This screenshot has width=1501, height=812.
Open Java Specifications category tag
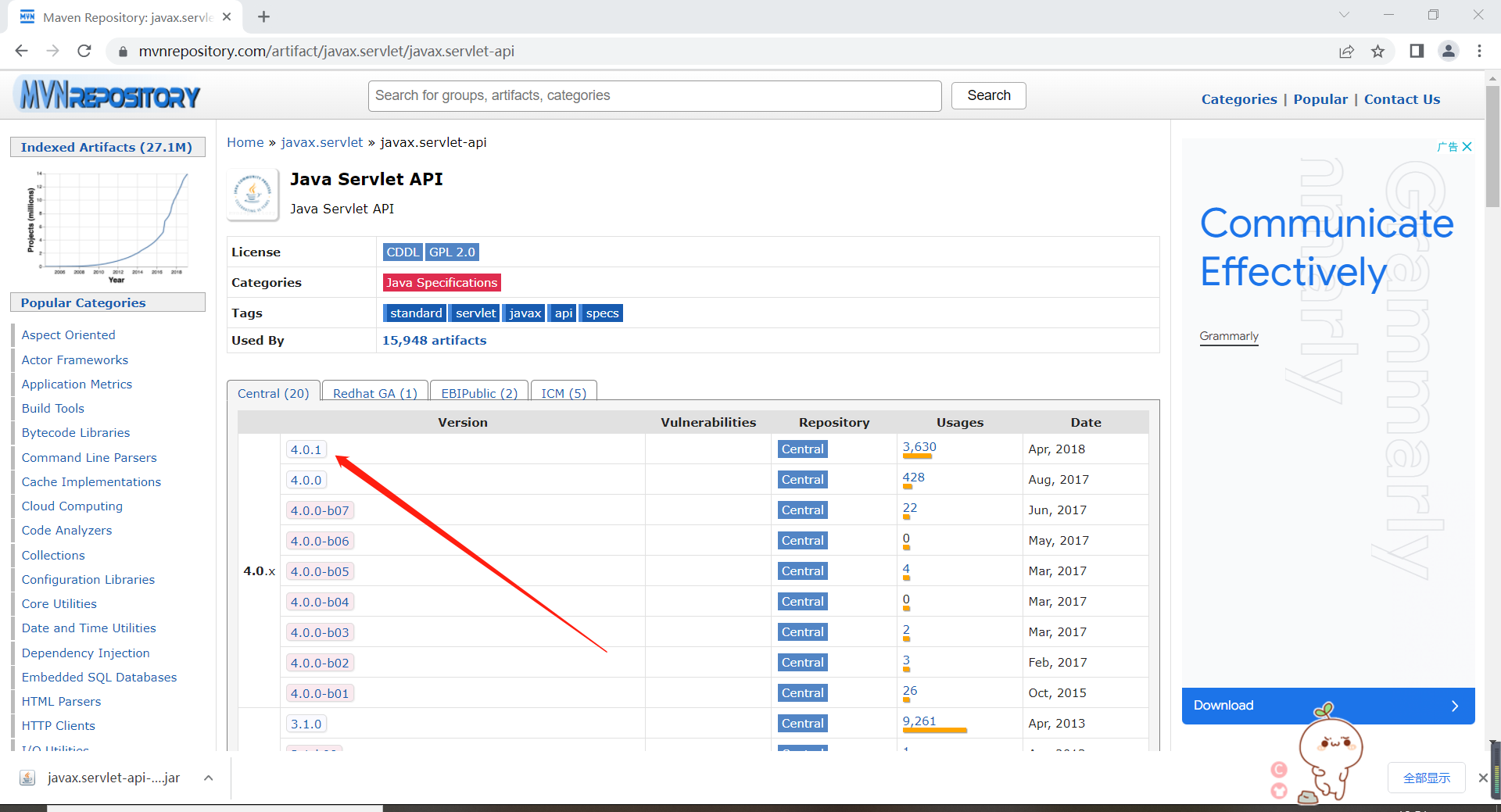pos(442,282)
